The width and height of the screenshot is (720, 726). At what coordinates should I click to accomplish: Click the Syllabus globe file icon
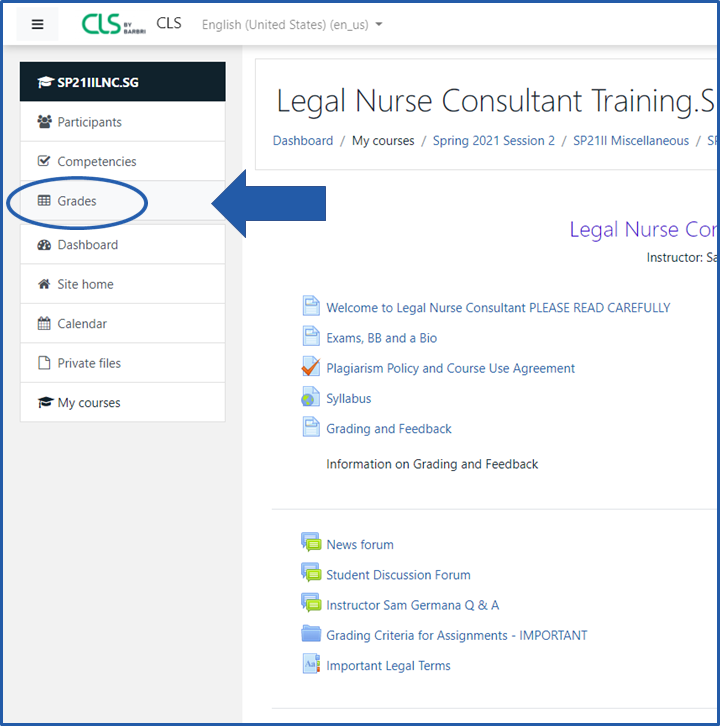310,398
